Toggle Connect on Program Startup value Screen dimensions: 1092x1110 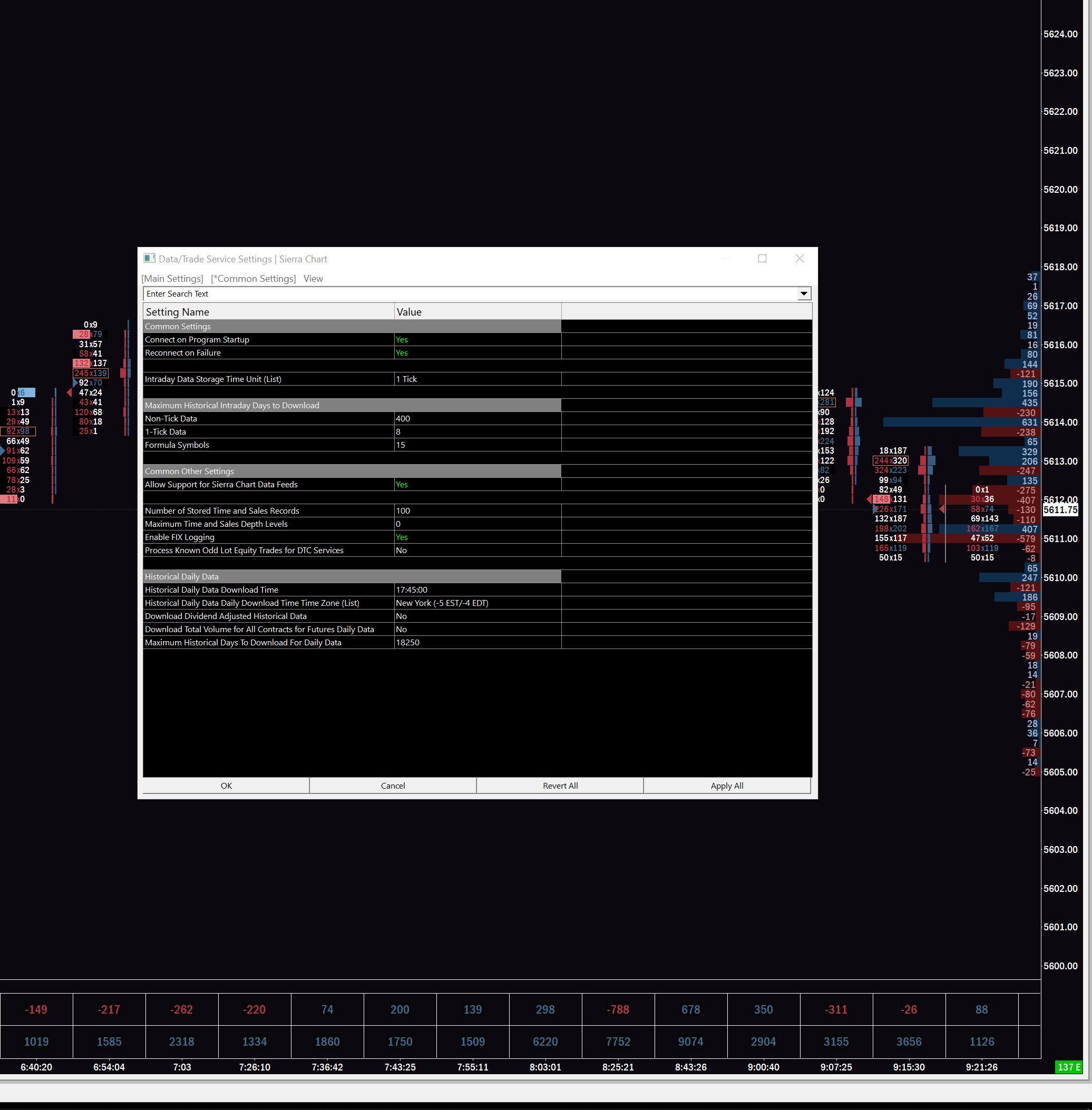coord(476,339)
